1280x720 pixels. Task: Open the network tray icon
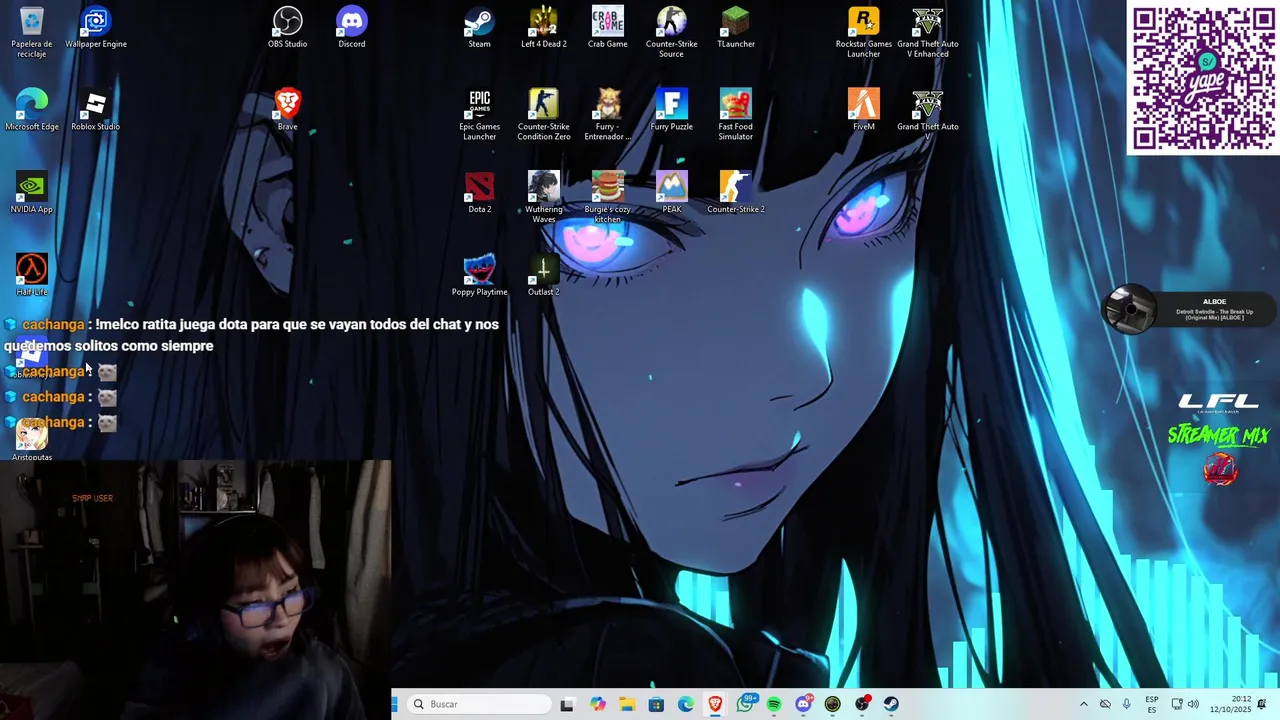click(x=1177, y=704)
